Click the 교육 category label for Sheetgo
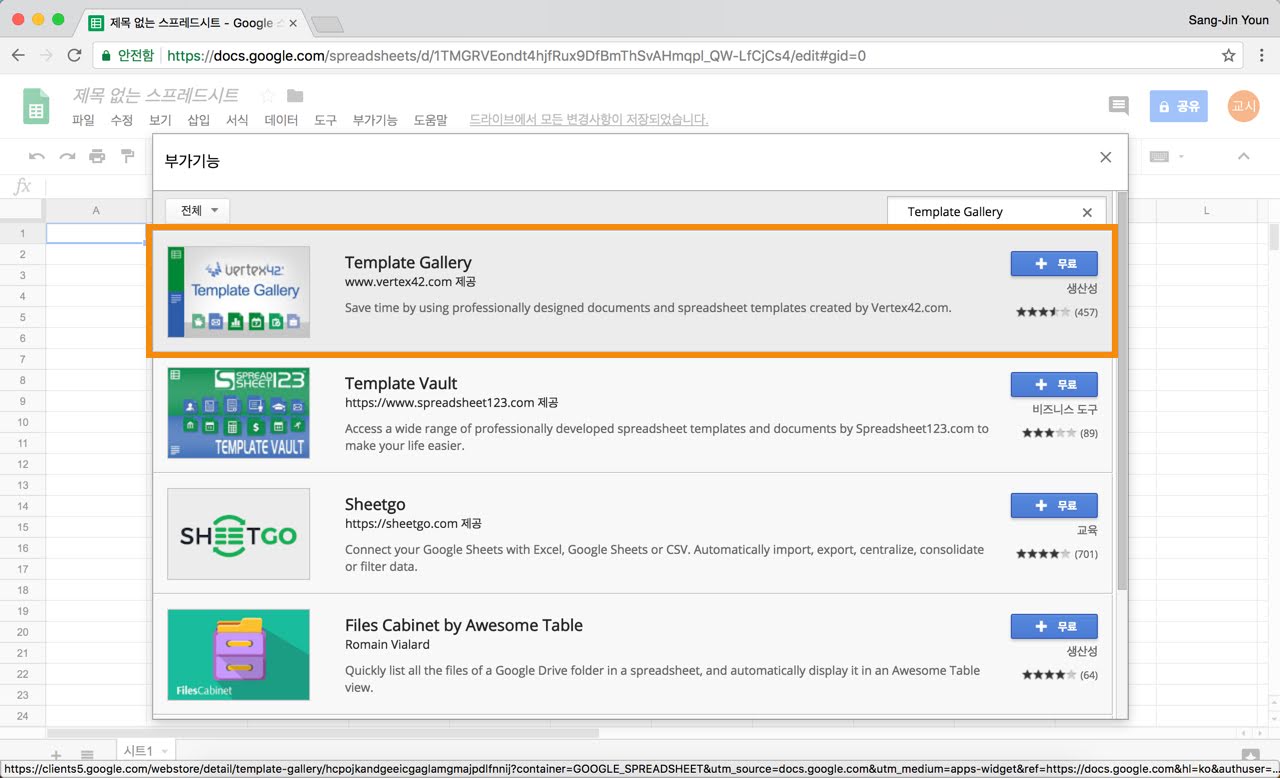1280x778 pixels. coord(1087,531)
